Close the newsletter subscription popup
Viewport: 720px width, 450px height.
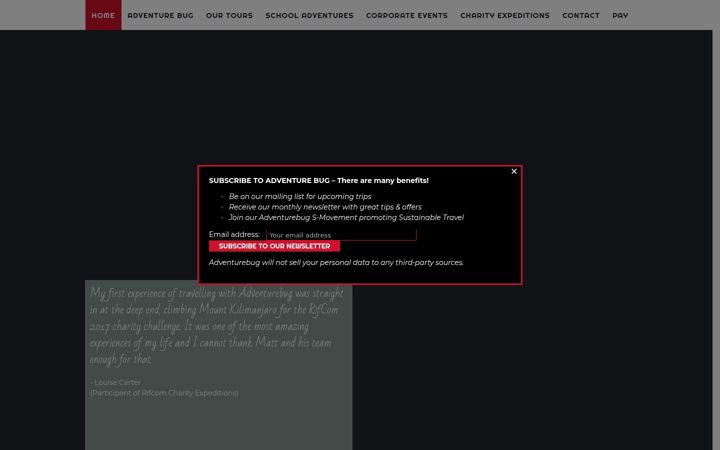pos(514,171)
